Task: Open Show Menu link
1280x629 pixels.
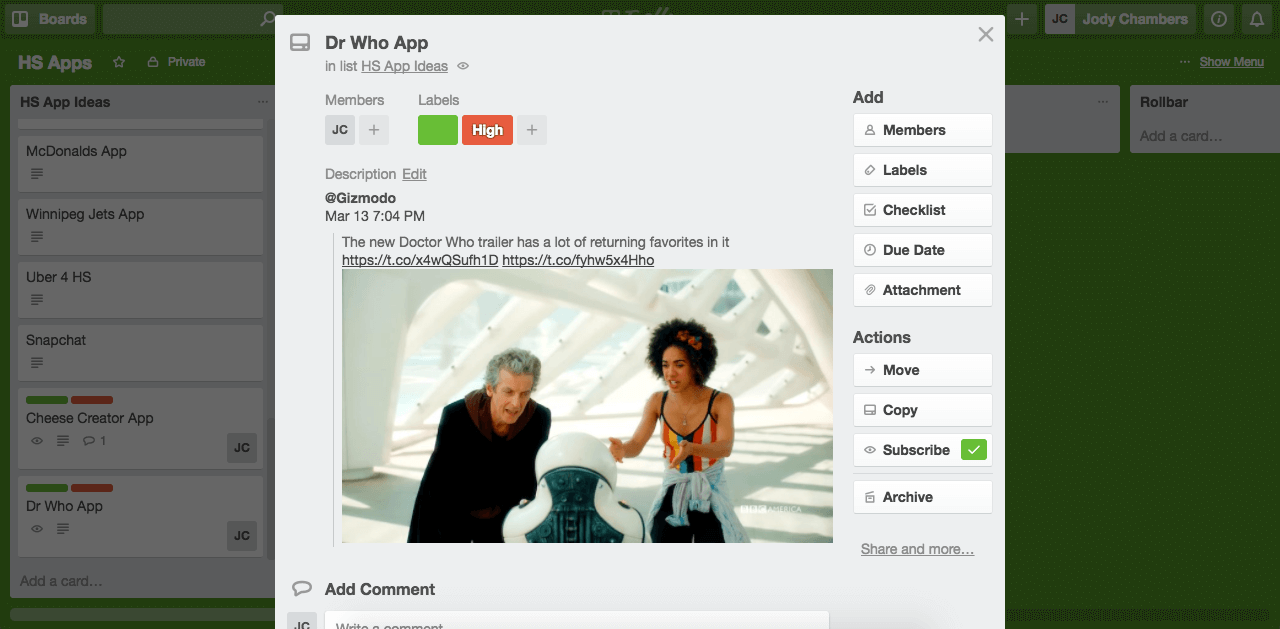Action: click(1232, 62)
